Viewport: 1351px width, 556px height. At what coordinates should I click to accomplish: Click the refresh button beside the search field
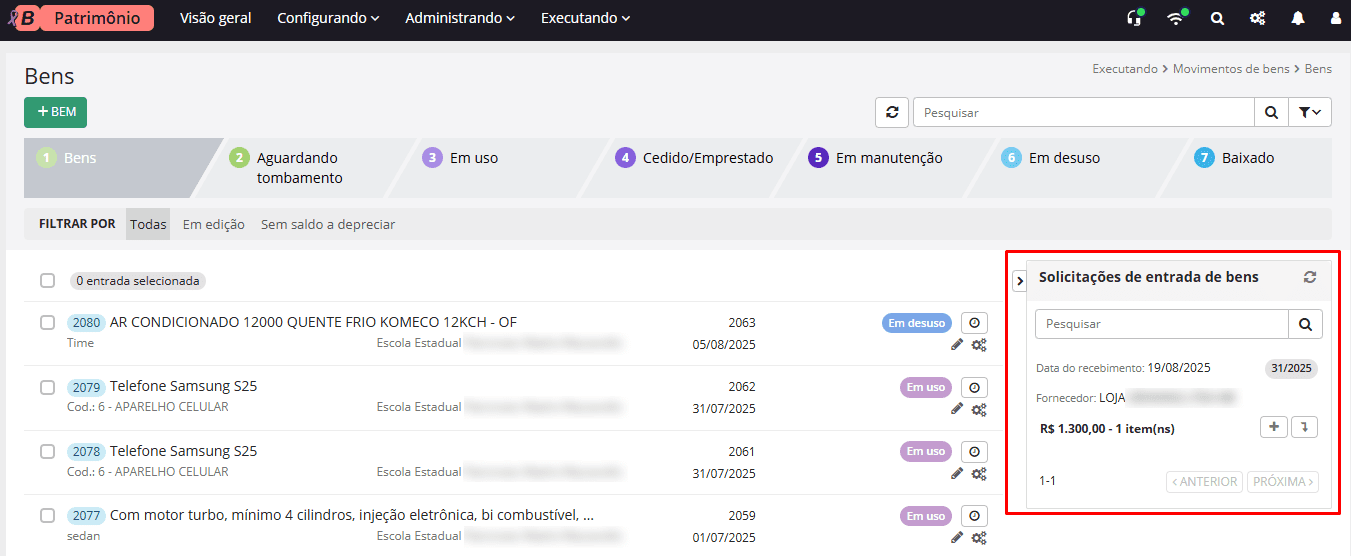(x=891, y=113)
